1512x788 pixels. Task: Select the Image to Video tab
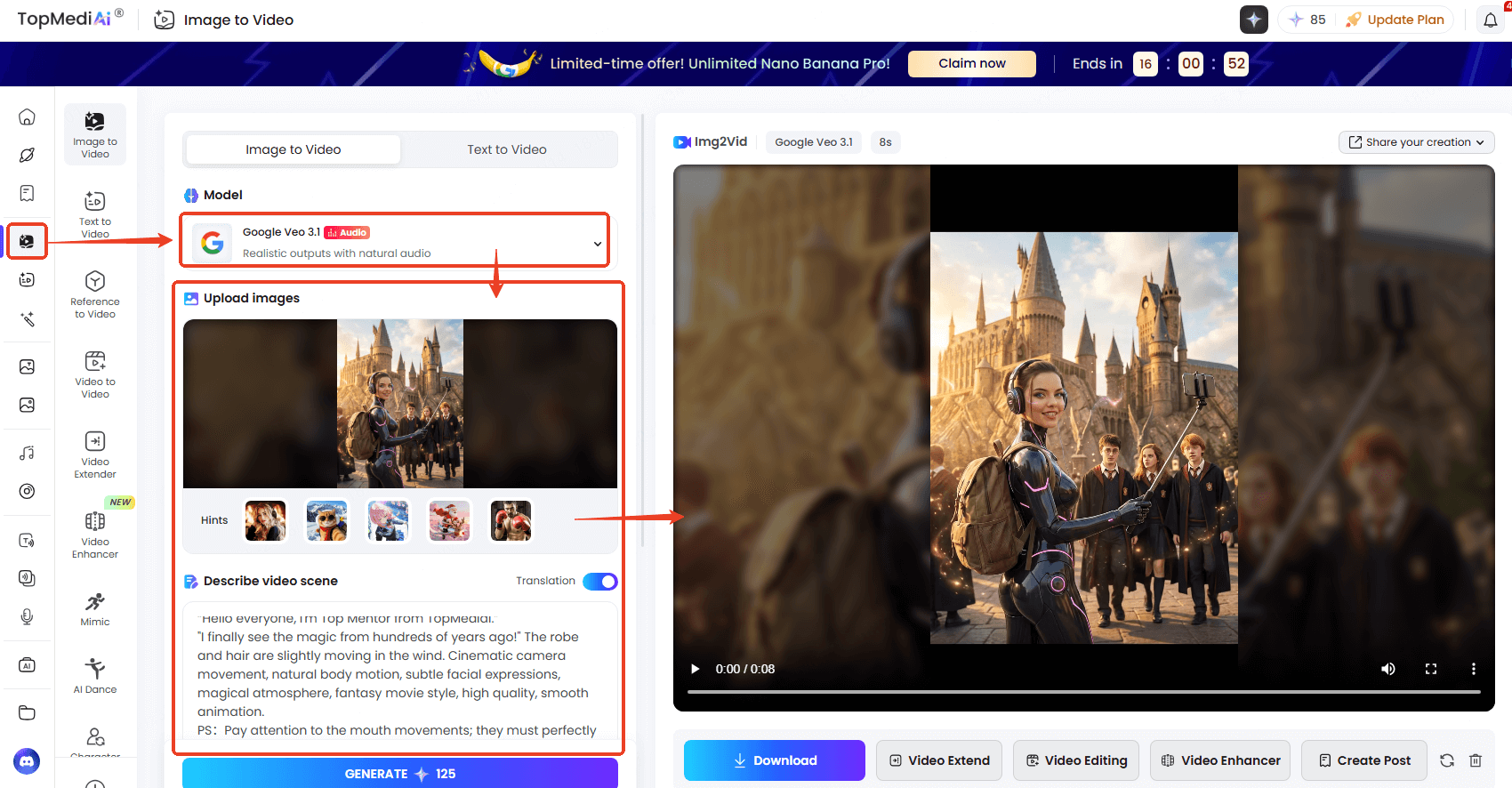pos(294,149)
